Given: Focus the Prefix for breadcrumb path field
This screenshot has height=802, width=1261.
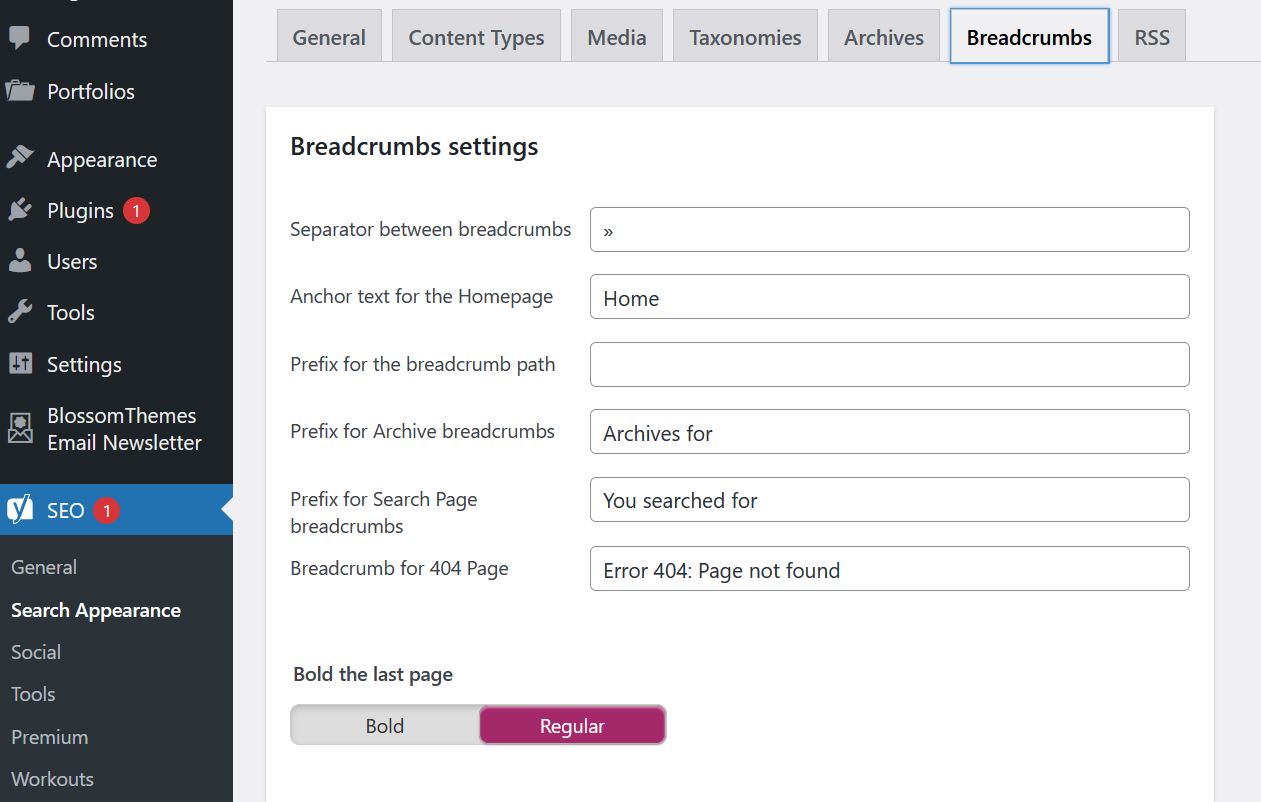Looking at the screenshot, I should pyautogui.click(x=889, y=365).
